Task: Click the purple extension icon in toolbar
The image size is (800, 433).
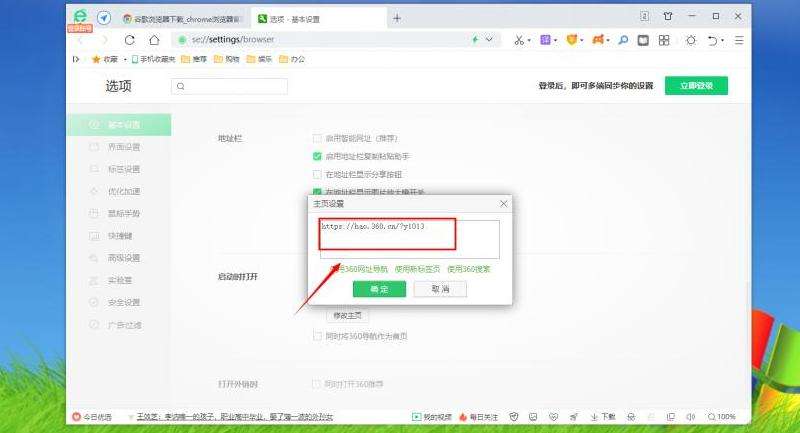Action: point(545,40)
